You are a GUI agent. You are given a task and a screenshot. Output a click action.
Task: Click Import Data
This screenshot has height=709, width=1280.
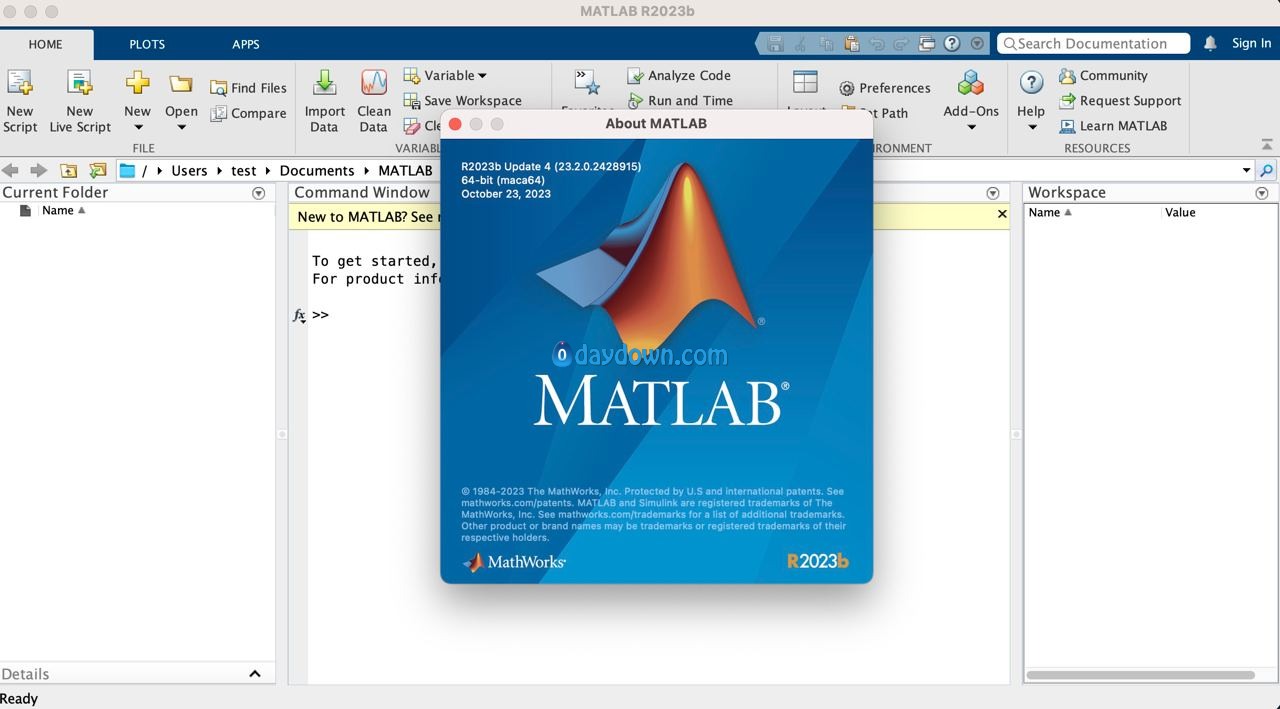coord(324,100)
